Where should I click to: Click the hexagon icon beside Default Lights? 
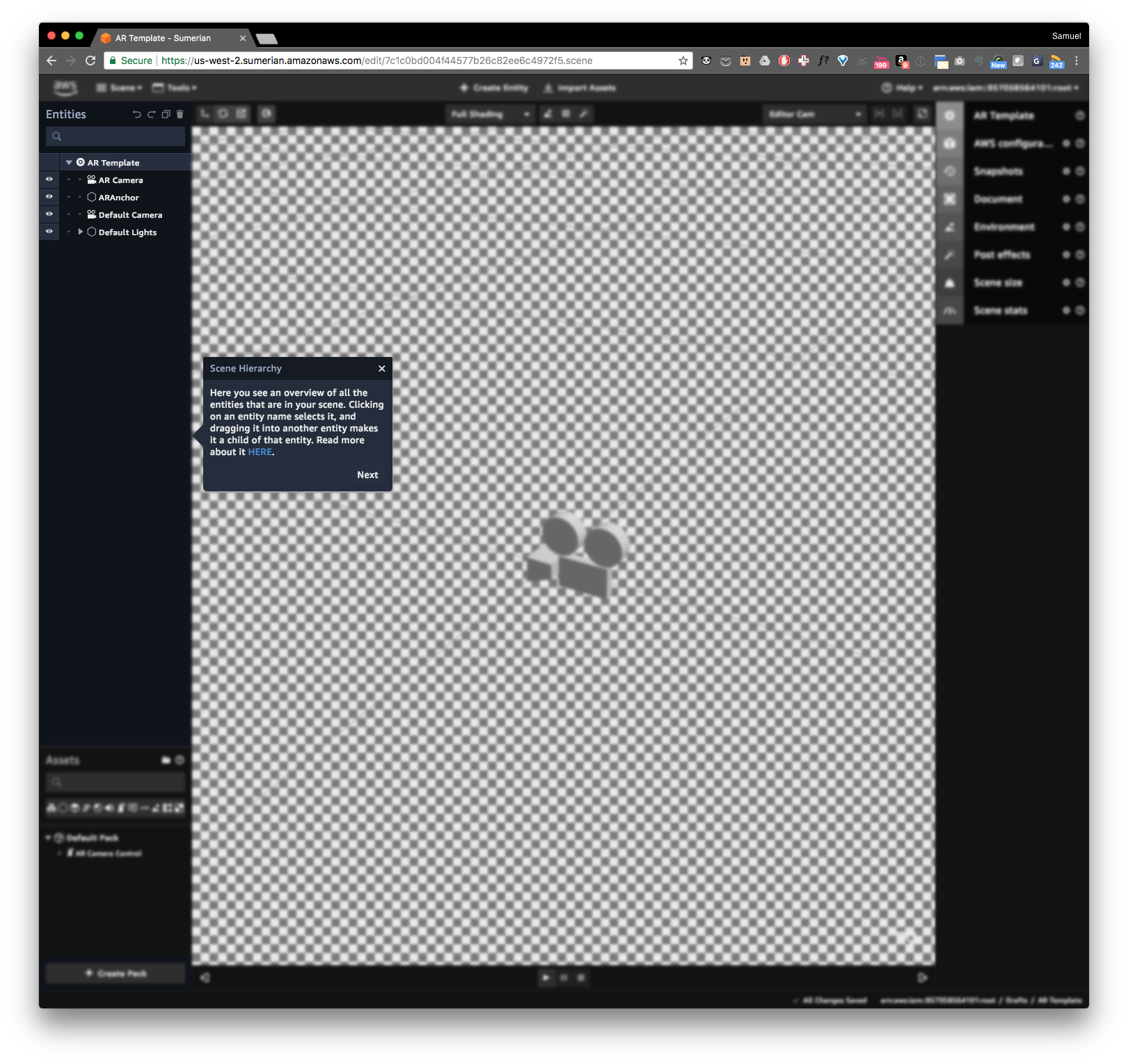(x=91, y=232)
